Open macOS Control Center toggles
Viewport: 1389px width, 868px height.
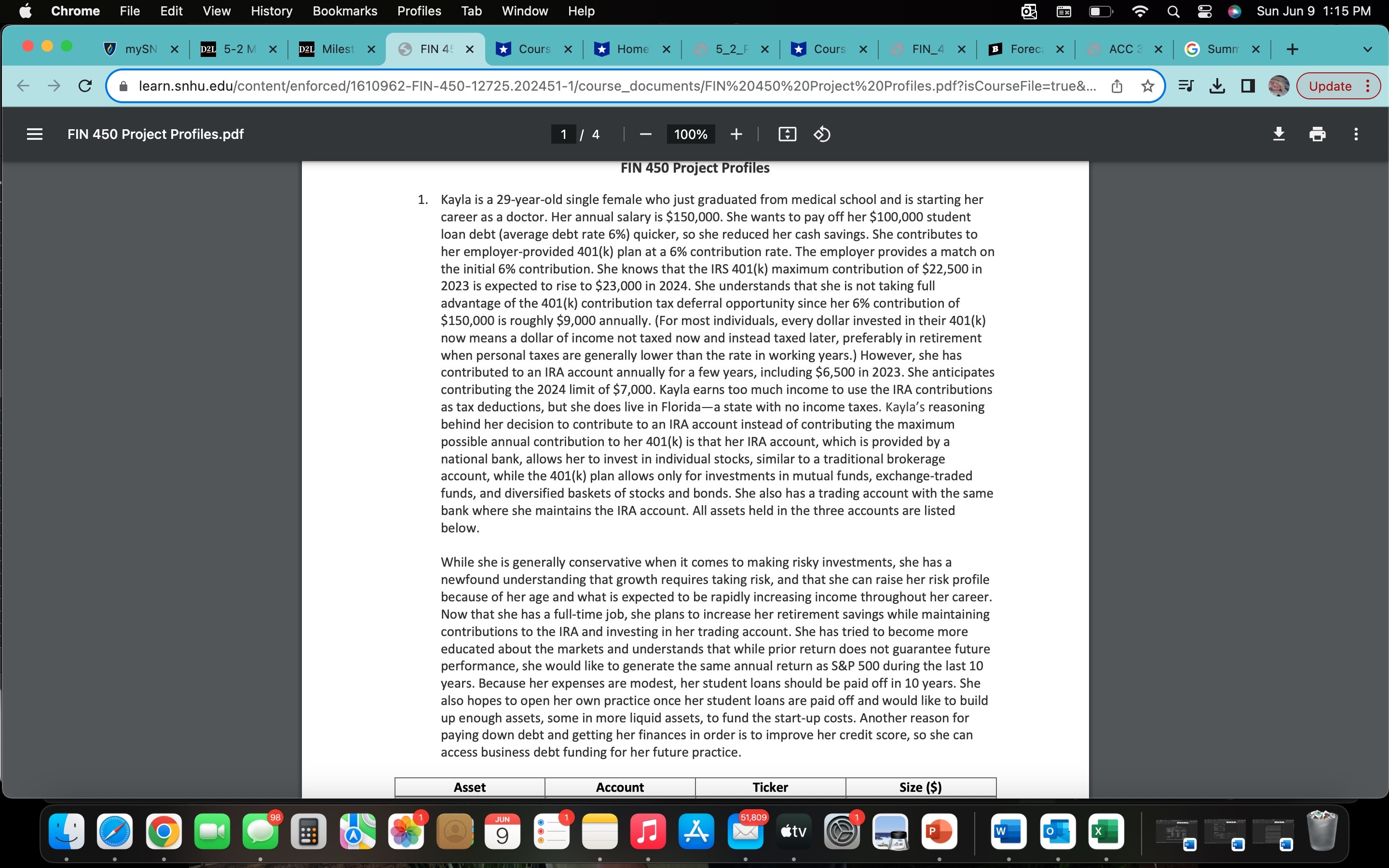click(1204, 12)
